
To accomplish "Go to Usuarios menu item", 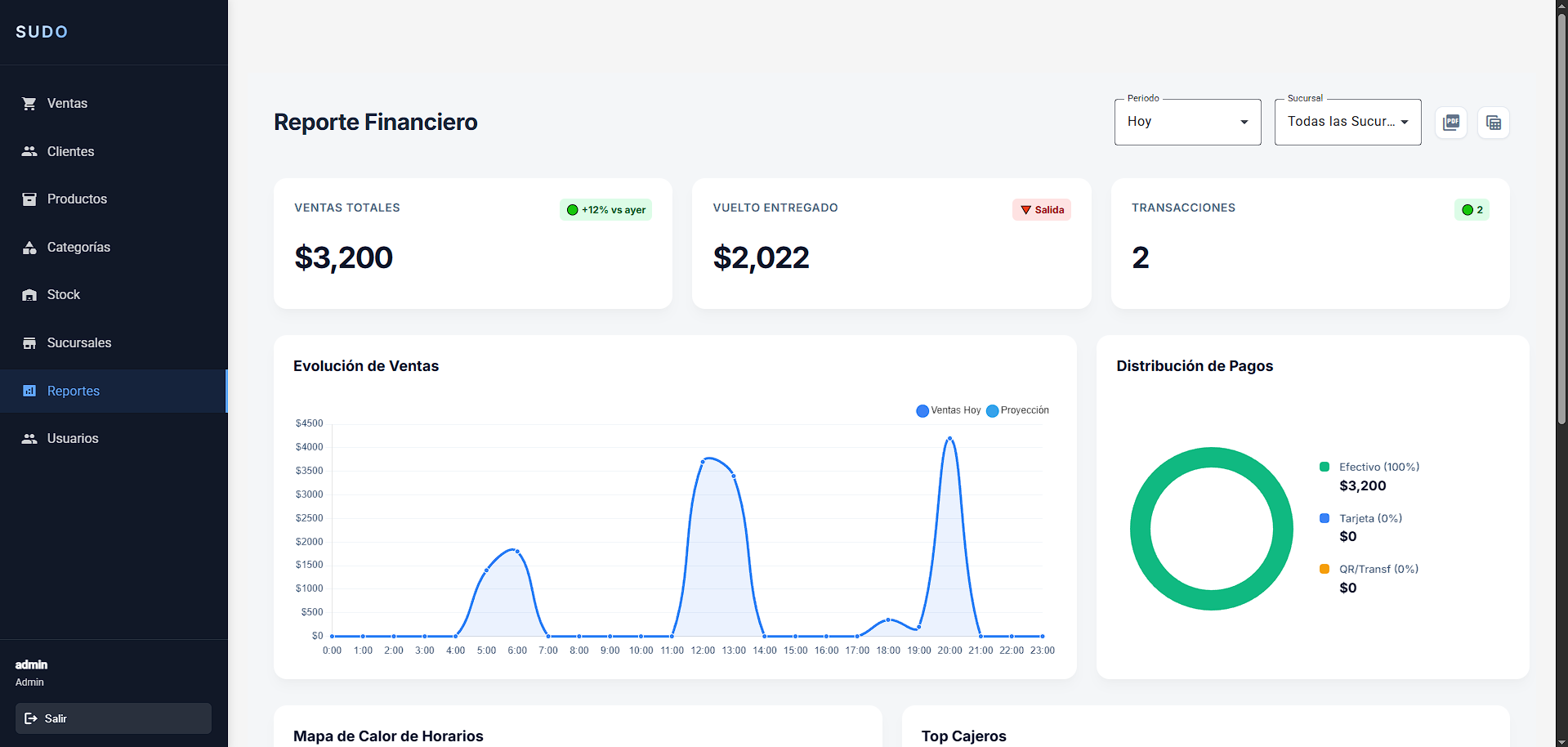I will point(73,439).
